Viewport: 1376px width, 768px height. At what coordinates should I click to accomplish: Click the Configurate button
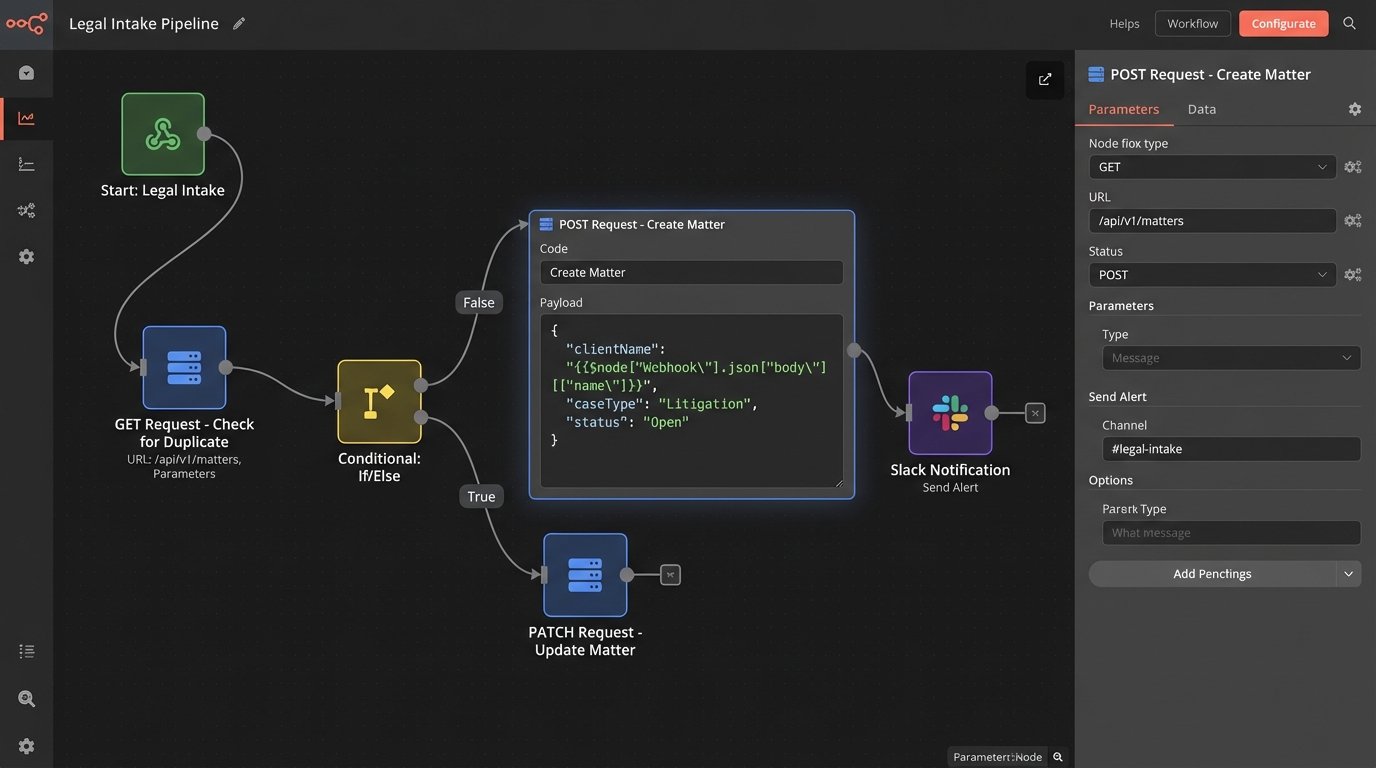click(x=1283, y=23)
